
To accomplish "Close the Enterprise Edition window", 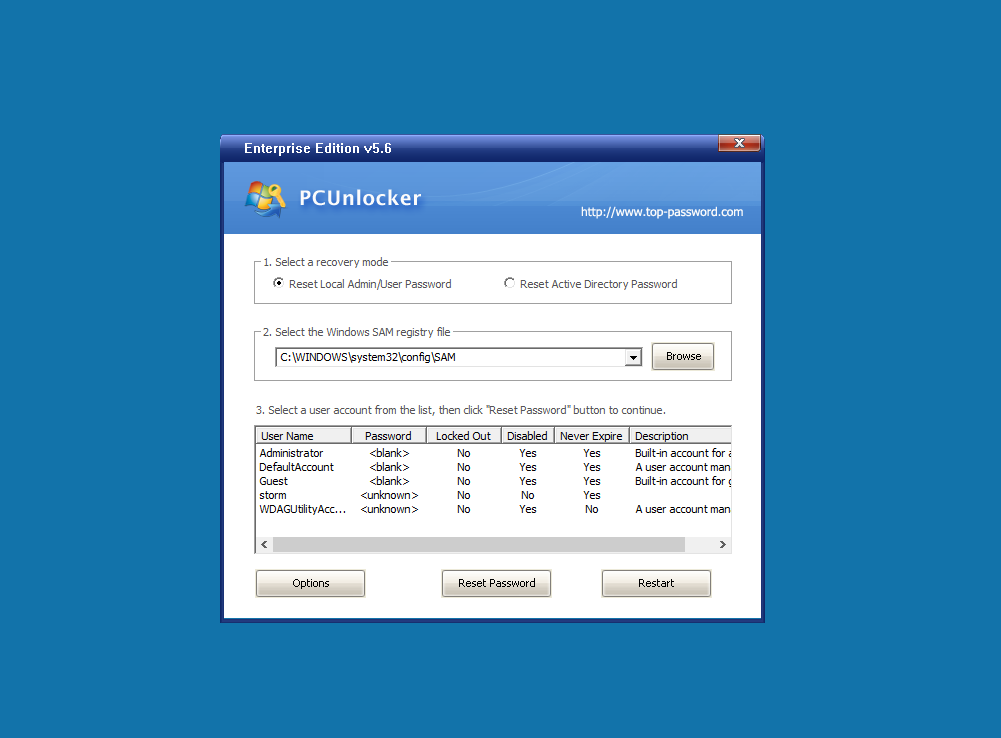I will pos(739,143).
